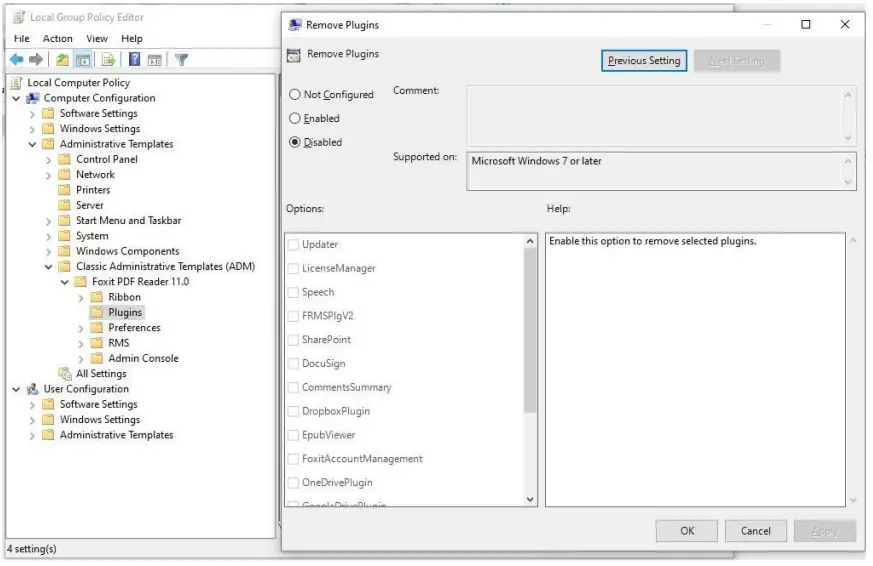Check the DocuSign checkbox
The height and width of the screenshot is (566, 873).
pyautogui.click(x=293, y=365)
